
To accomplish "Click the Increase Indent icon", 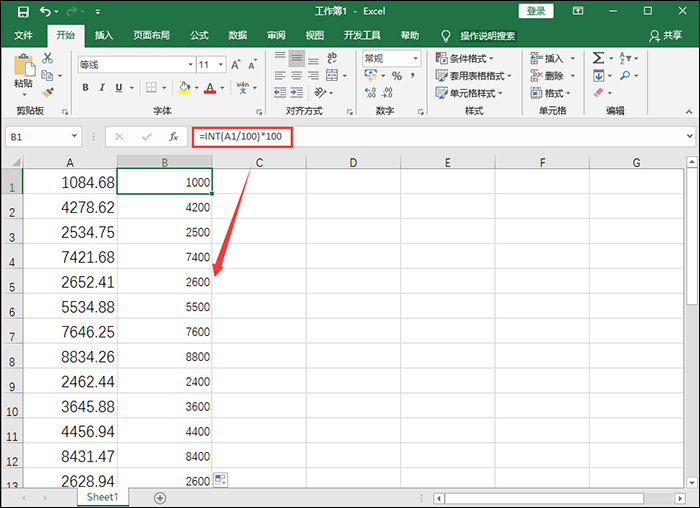I will pos(297,92).
